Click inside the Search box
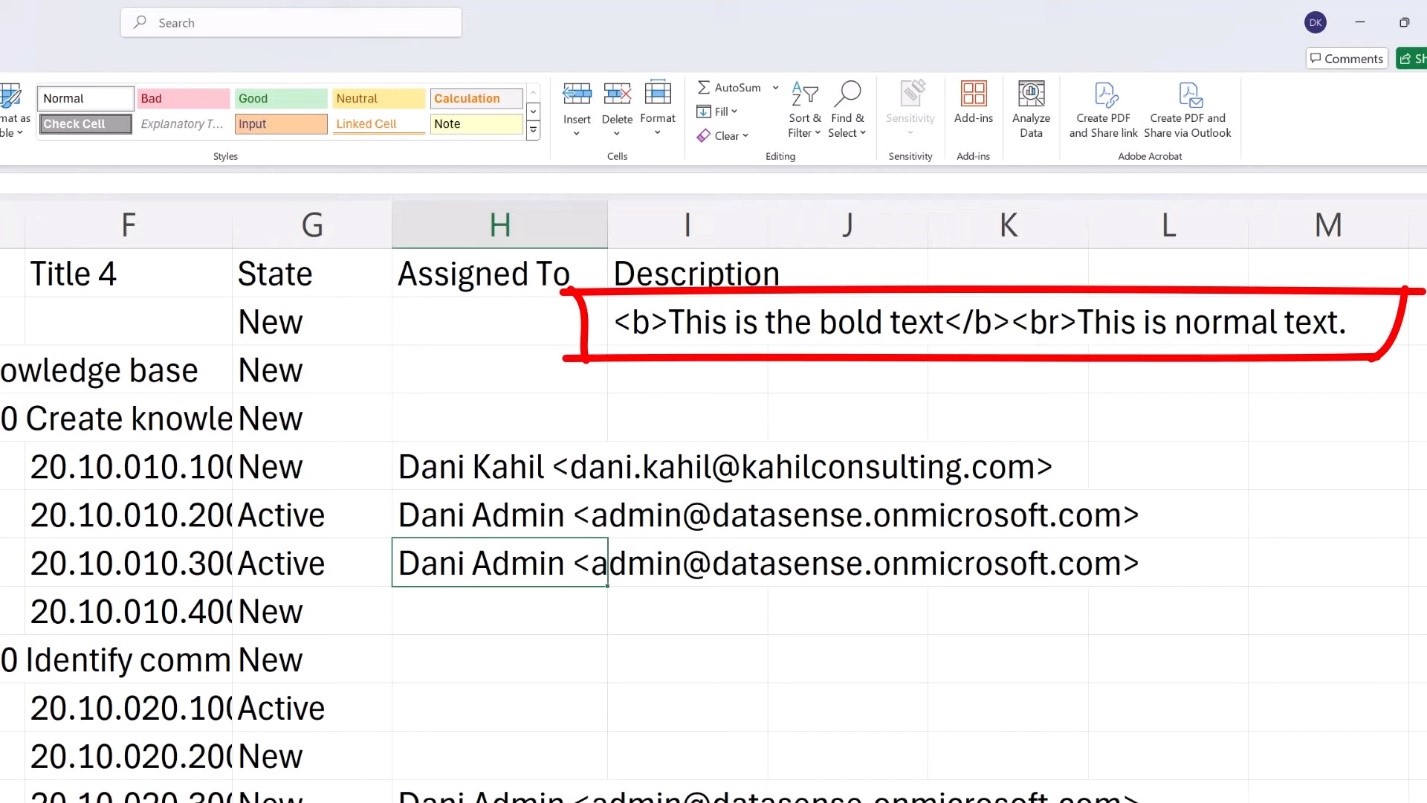This screenshot has height=803, width=1427. 290,22
